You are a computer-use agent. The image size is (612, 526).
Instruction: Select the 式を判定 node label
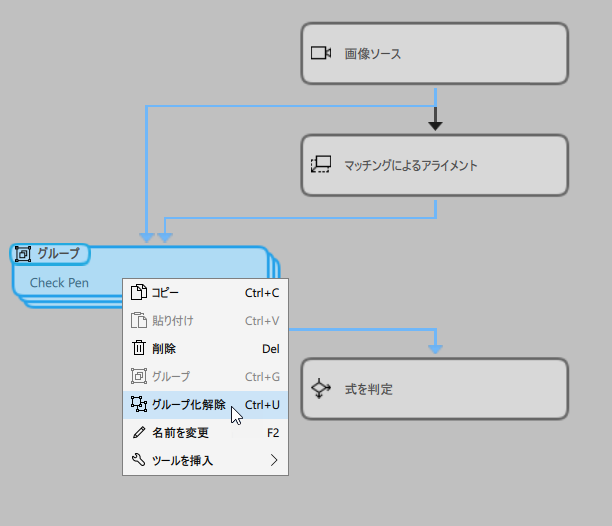(x=368, y=389)
